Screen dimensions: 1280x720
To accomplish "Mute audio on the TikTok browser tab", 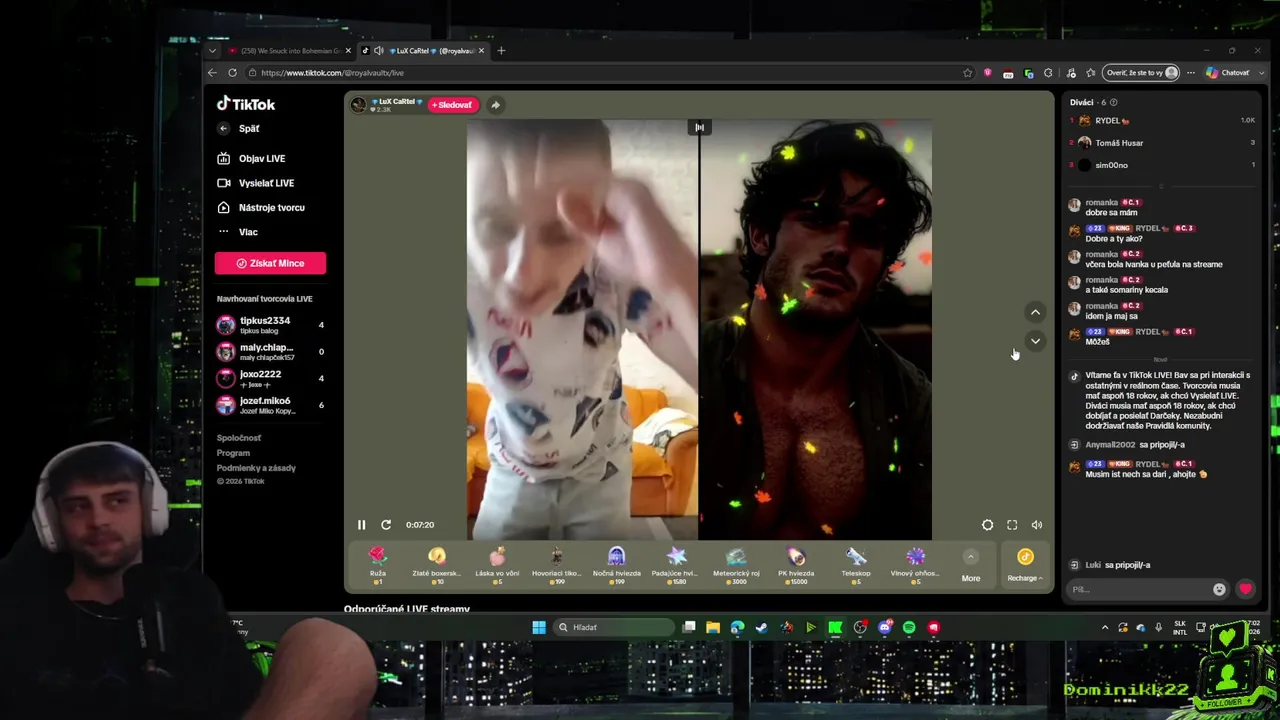I will 378,51.
